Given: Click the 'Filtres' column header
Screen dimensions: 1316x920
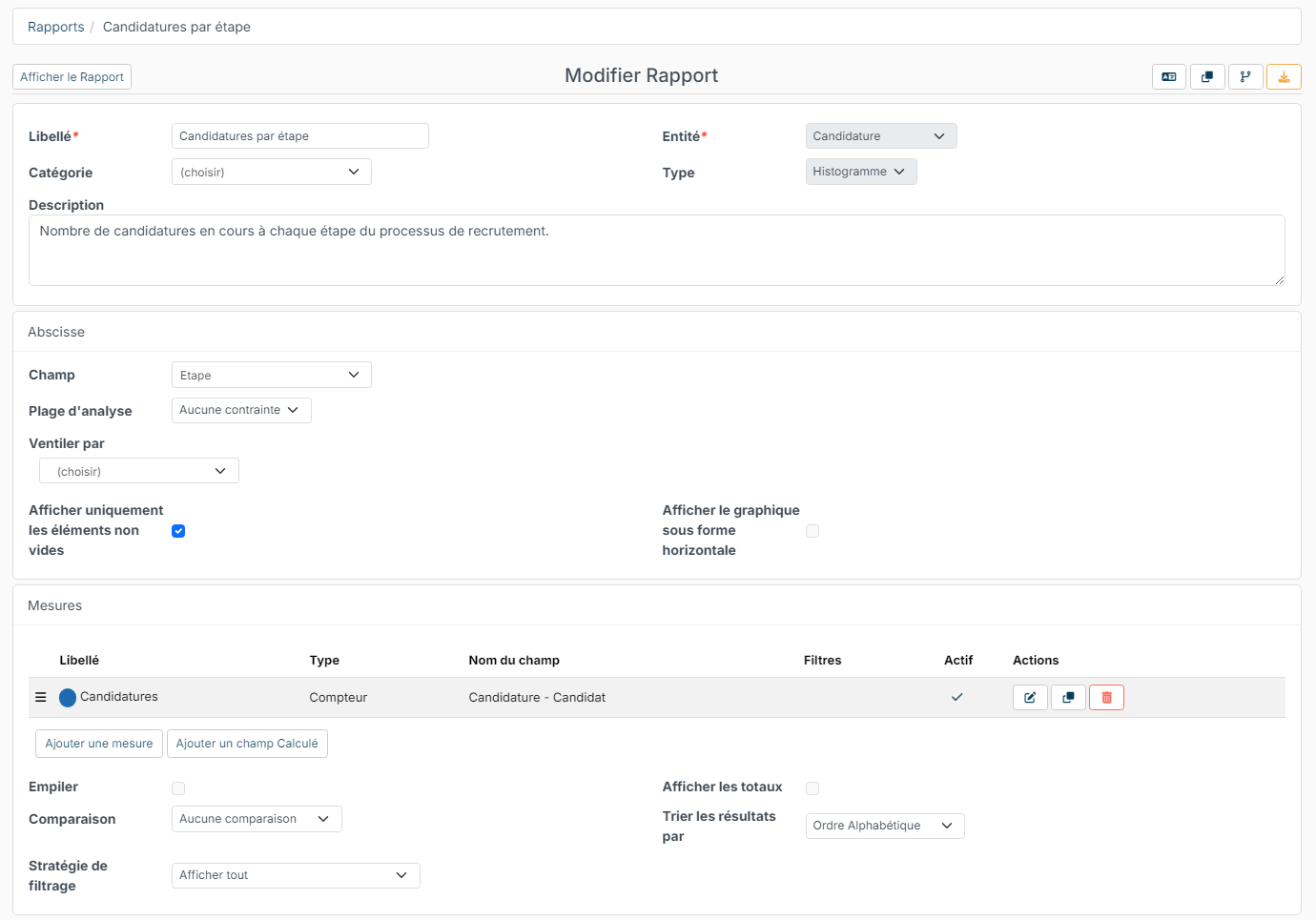Looking at the screenshot, I should [x=823, y=660].
